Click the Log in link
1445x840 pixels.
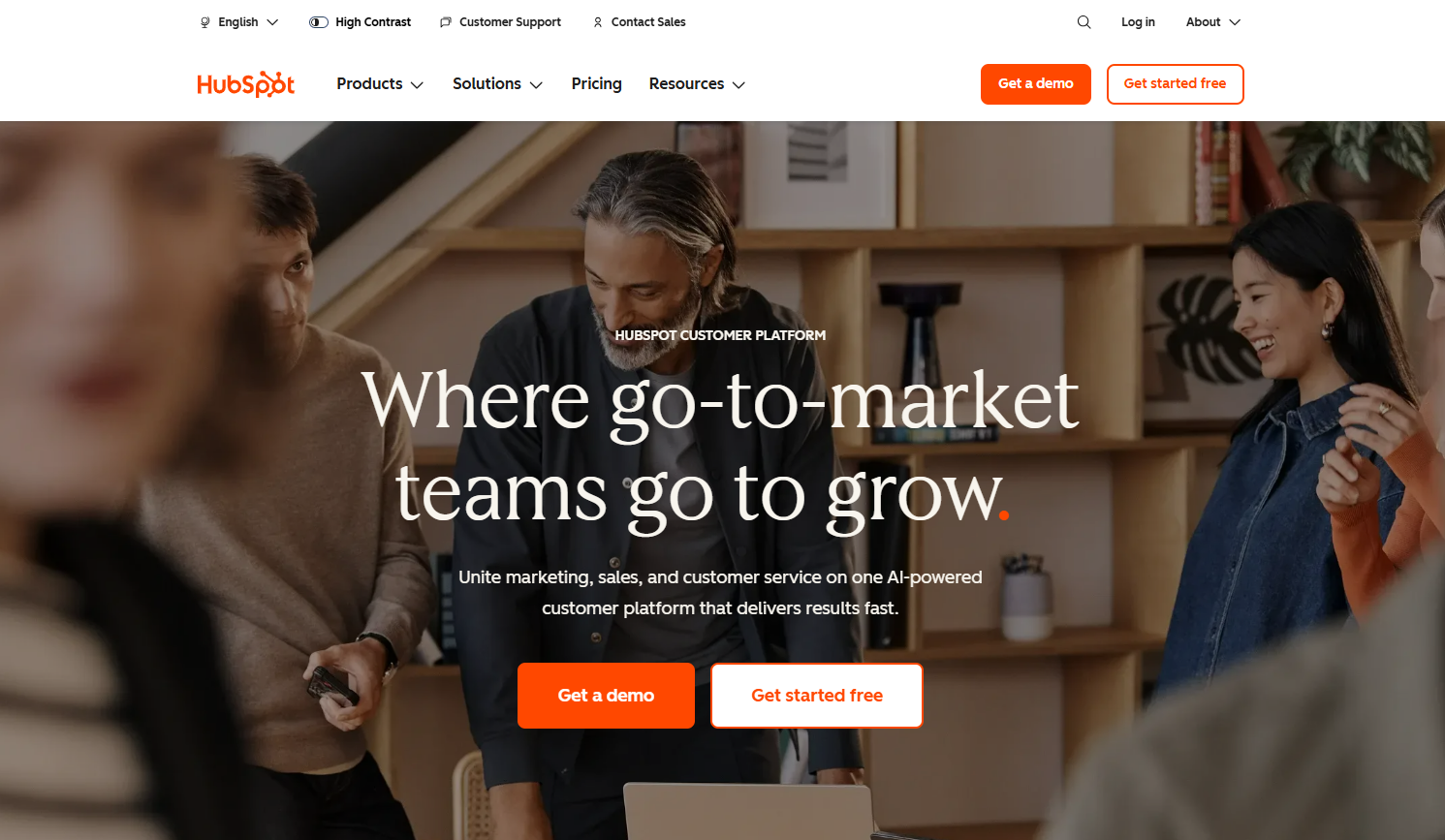1138,22
